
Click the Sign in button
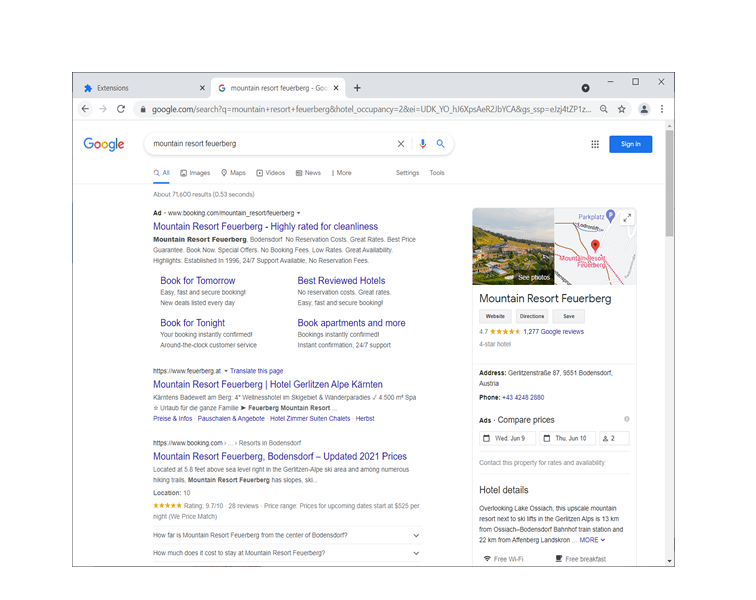630,144
